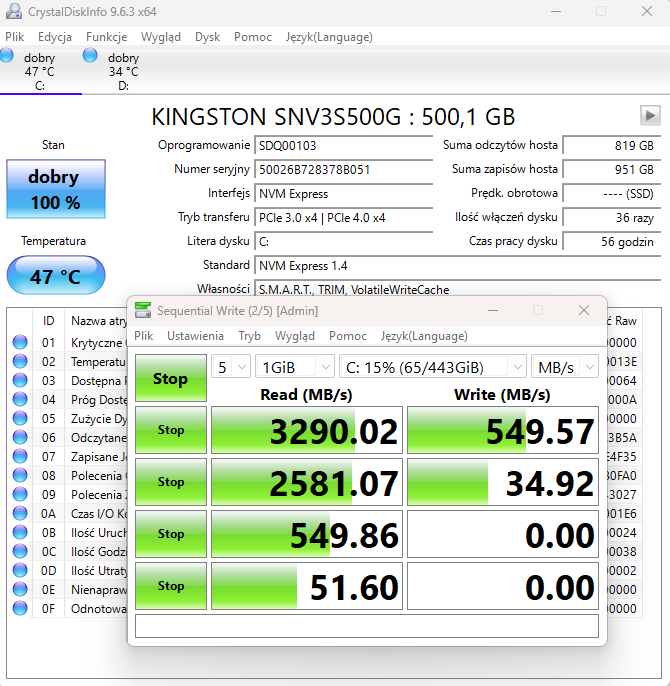
Task: Click blue status orb for attribute 0F
Action: (x=19, y=608)
